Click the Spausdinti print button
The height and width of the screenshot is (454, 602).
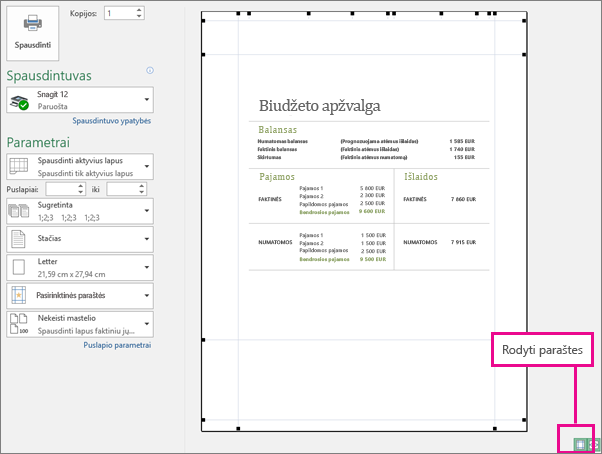point(33,33)
